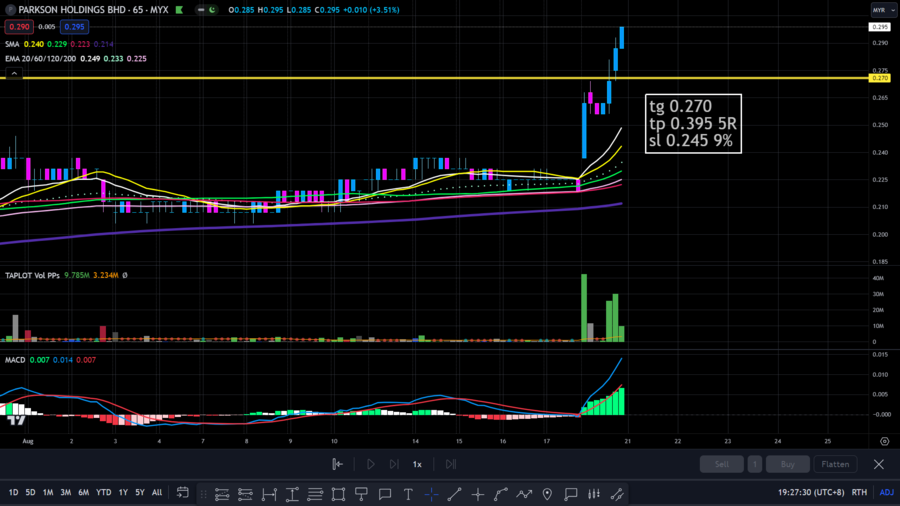Click the Buy button

pyautogui.click(x=788, y=464)
